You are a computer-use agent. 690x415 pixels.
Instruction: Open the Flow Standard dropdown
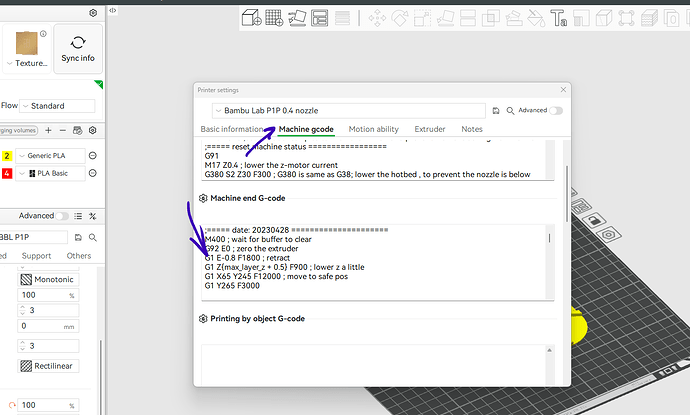(57, 106)
